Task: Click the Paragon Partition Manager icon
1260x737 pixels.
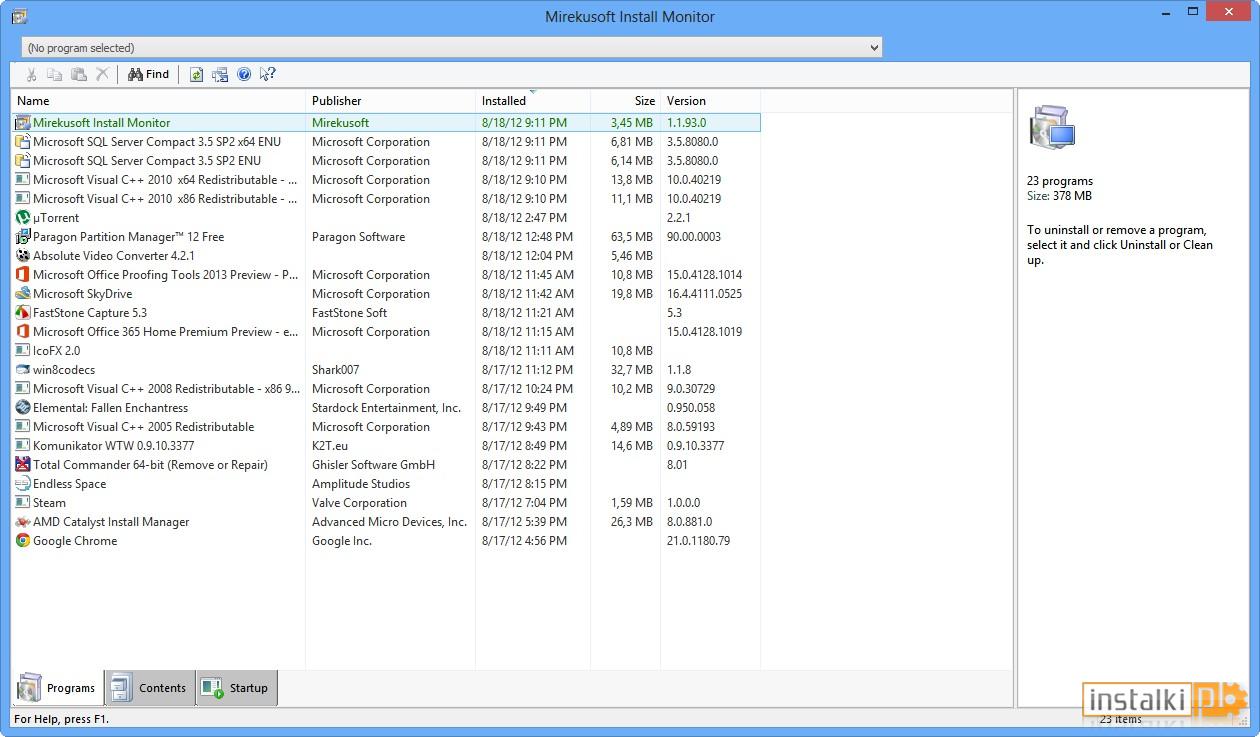Action: point(23,237)
